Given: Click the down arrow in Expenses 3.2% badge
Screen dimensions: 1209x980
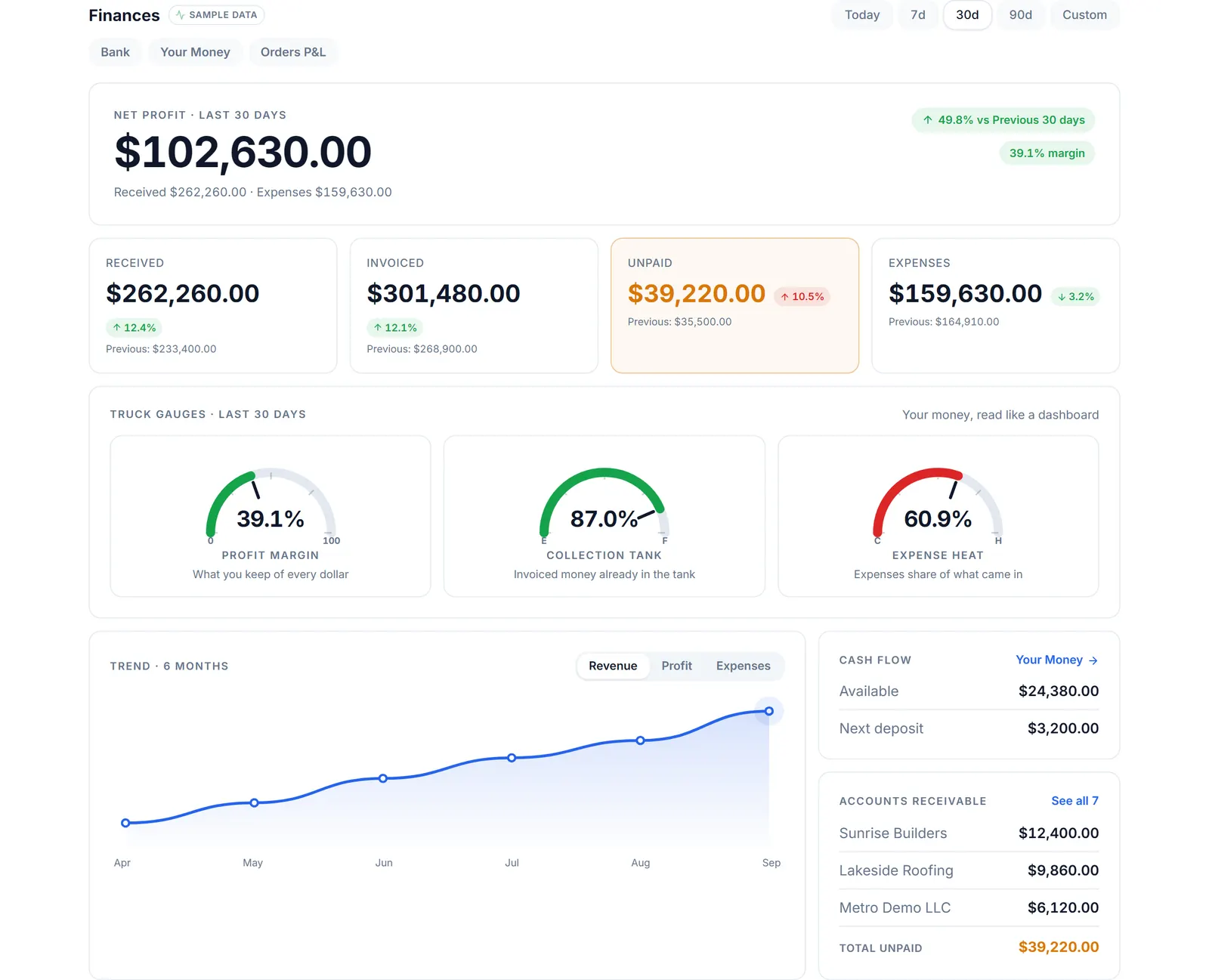Looking at the screenshot, I should [1062, 297].
